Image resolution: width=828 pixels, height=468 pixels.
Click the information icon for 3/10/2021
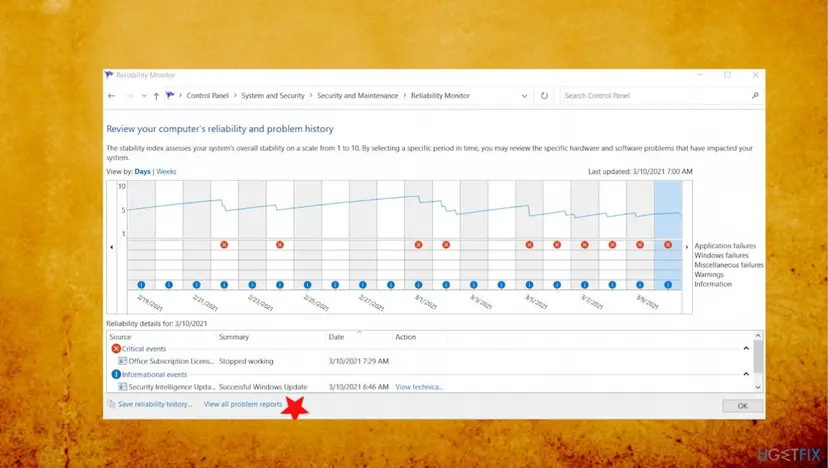pyautogui.click(x=668, y=285)
